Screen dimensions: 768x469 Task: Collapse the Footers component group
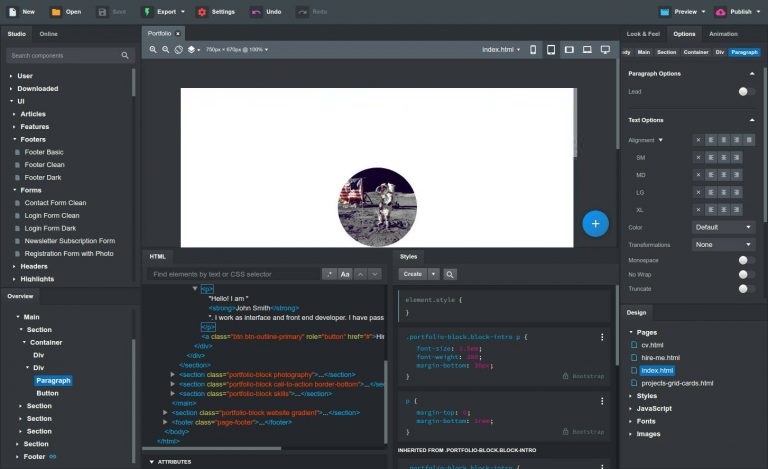coord(14,139)
